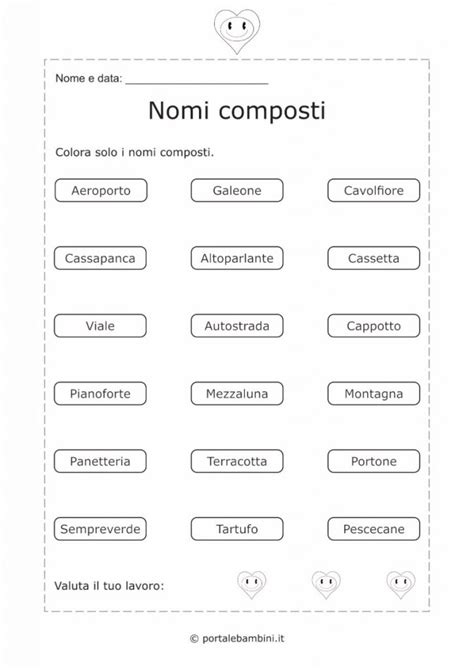474x670 pixels.
Task: Select the last rating heart face
Action: (x=400, y=585)
